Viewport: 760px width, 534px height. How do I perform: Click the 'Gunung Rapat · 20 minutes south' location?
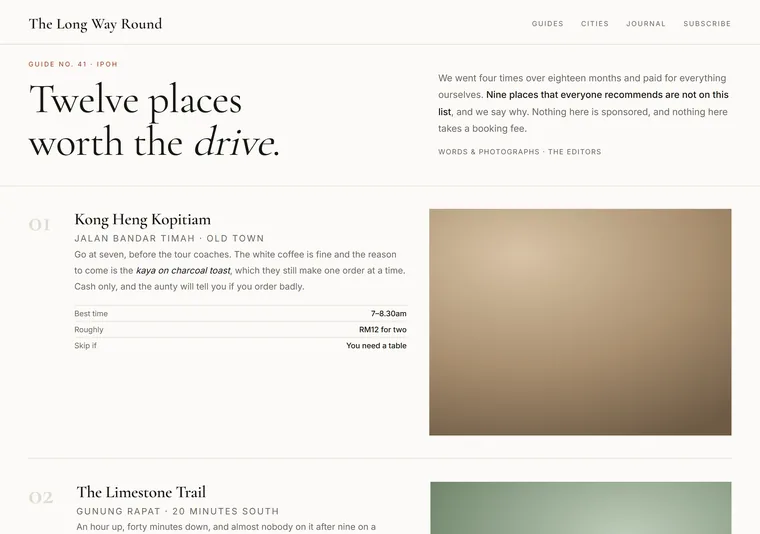pos(178,511)
